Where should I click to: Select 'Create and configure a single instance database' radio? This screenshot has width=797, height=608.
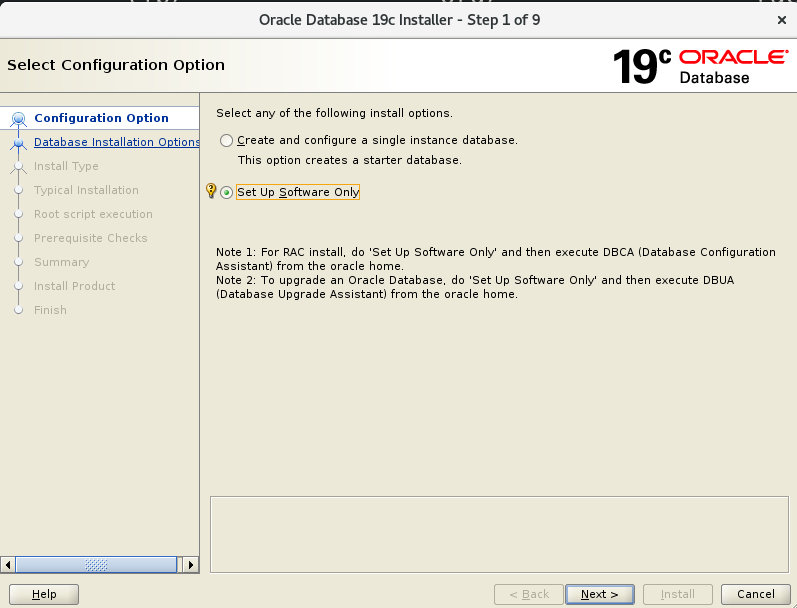[x=226, y=140]
